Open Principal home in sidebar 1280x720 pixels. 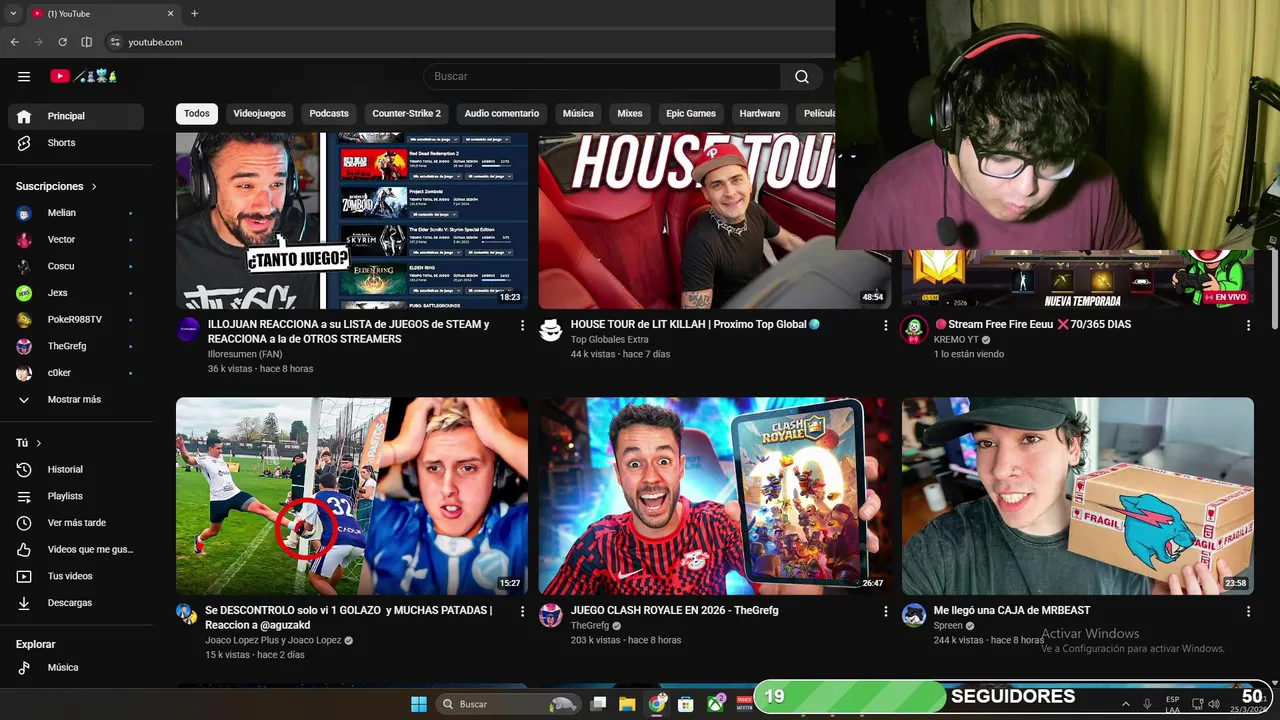76,116
